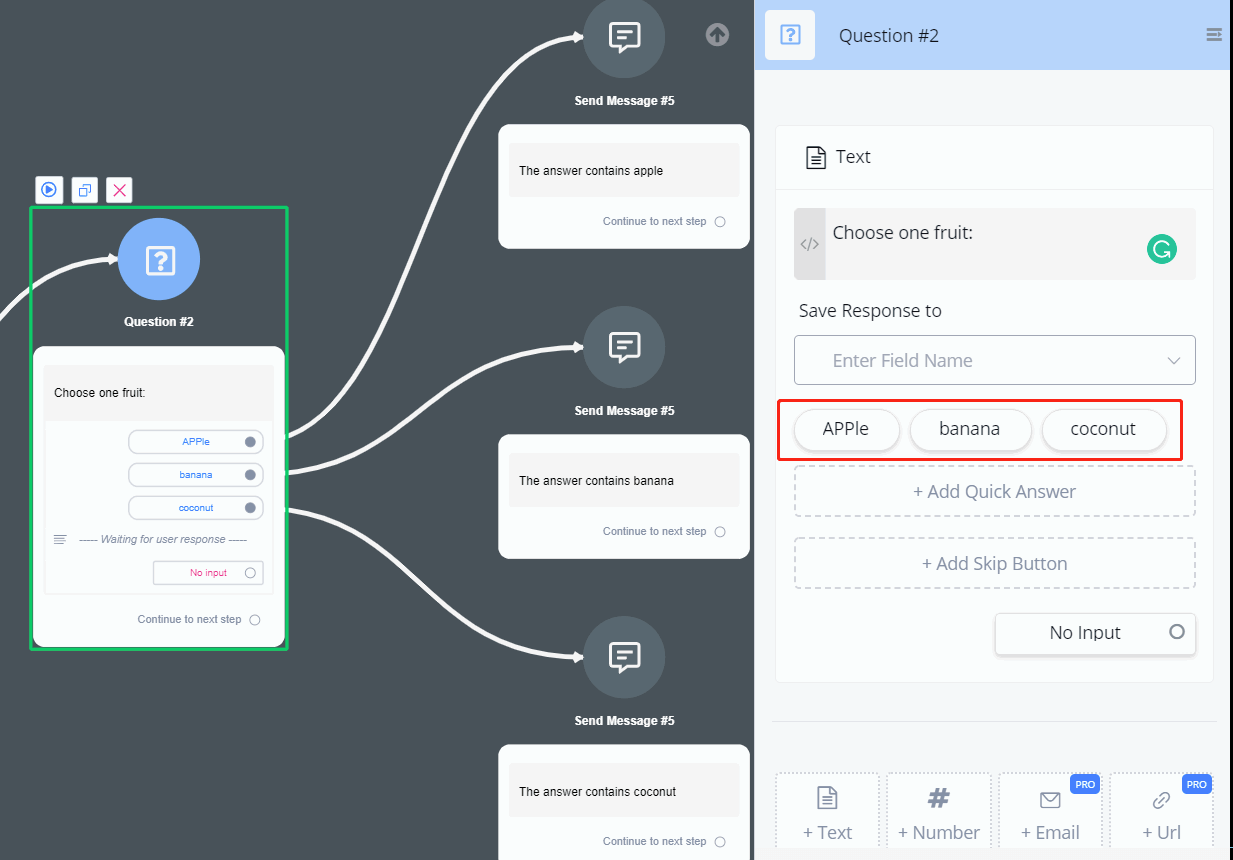Image resolution: width=1233 pixels, height=860 pixels.
Task: Click + Add Quick Answer
Action: 995,492
